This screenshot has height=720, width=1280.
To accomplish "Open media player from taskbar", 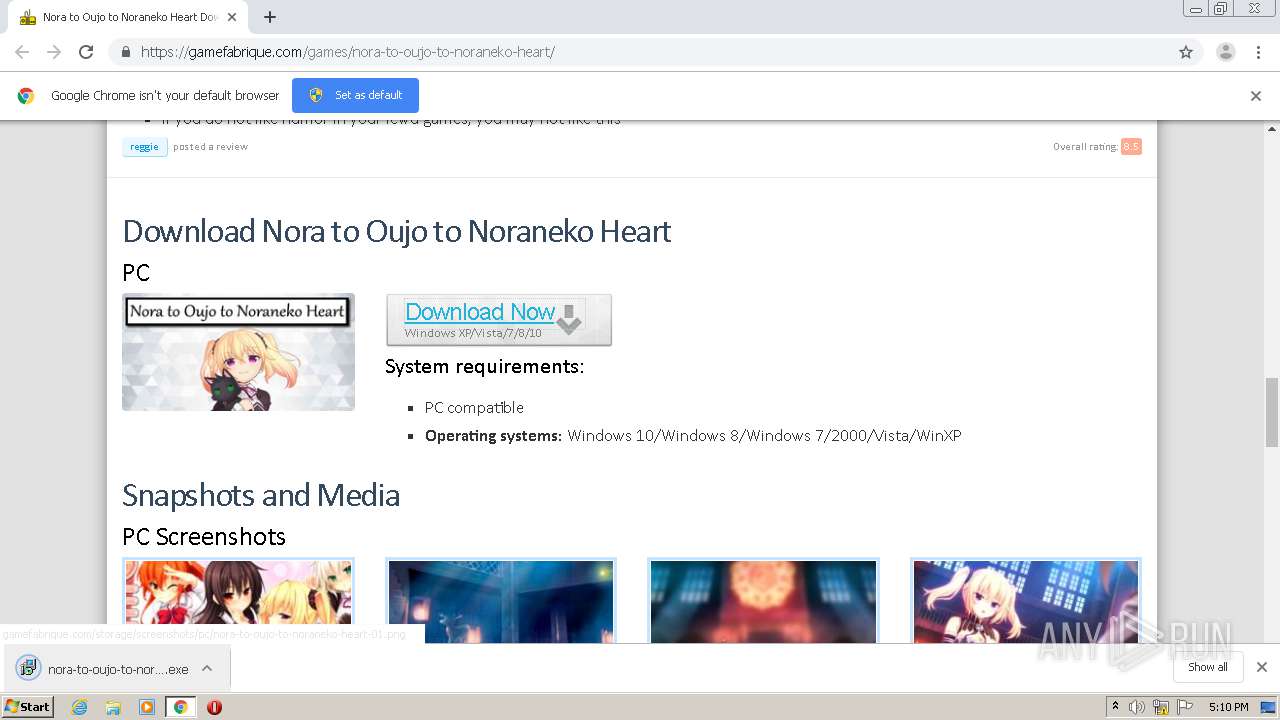I will coord(147,707).
